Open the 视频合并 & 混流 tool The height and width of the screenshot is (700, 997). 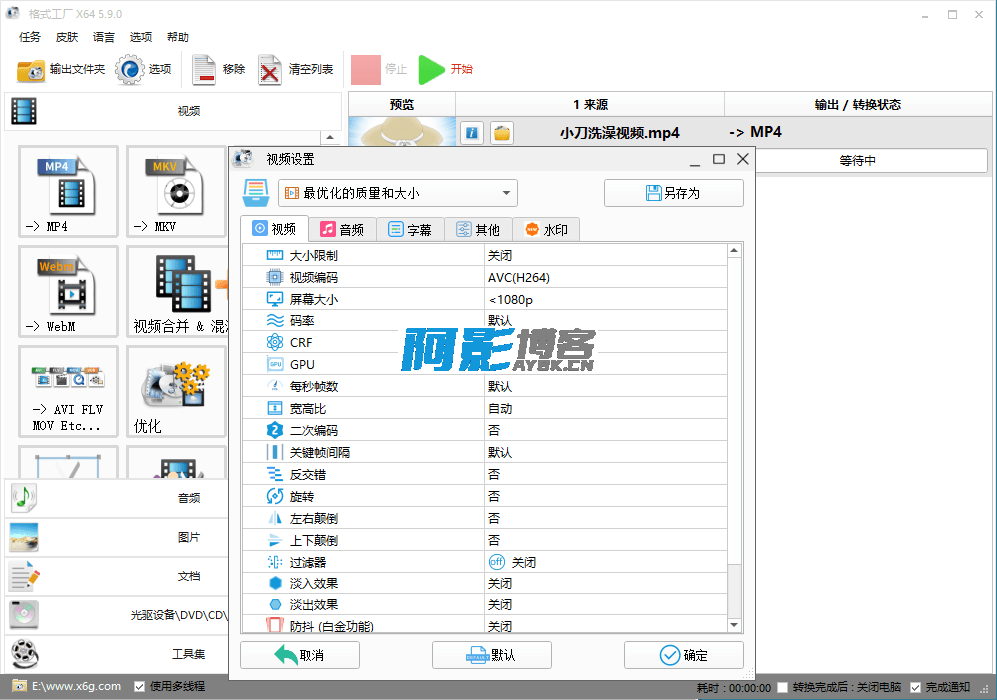pyautogui.click(x=177, y=291)
